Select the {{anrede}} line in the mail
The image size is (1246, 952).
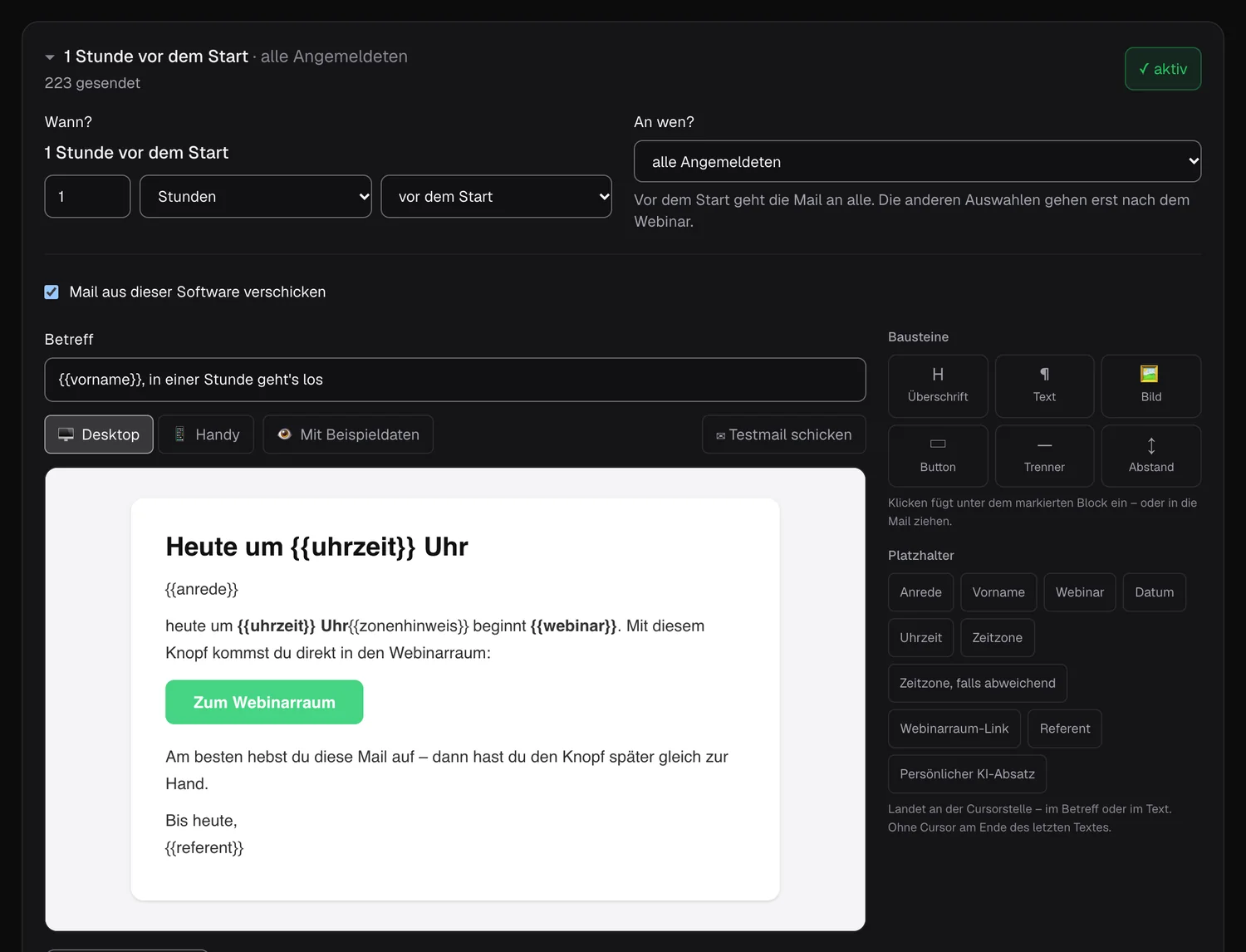point(202,589)
